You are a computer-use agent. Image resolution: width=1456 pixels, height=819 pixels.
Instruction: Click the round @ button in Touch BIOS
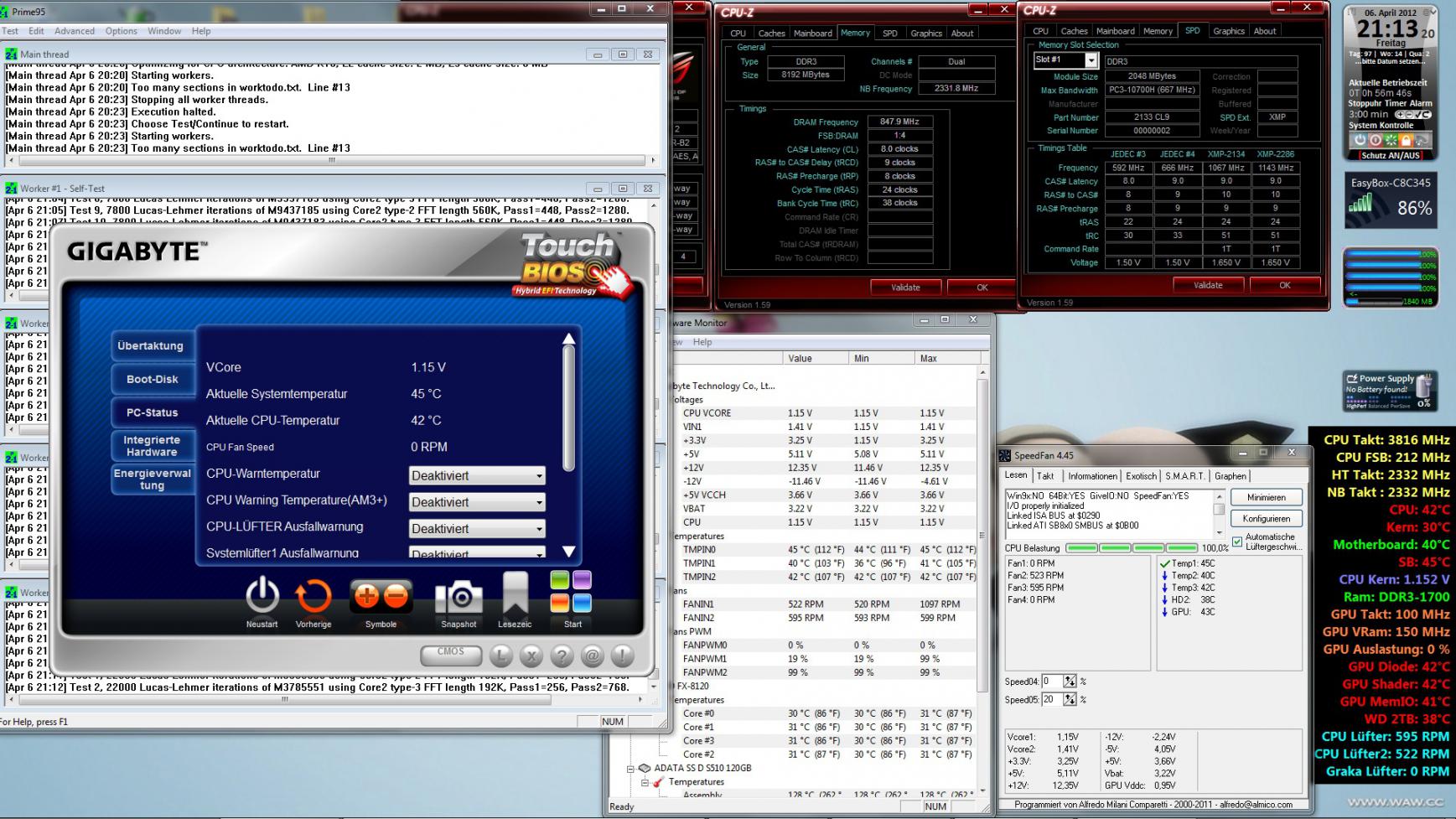coord(592,656)
